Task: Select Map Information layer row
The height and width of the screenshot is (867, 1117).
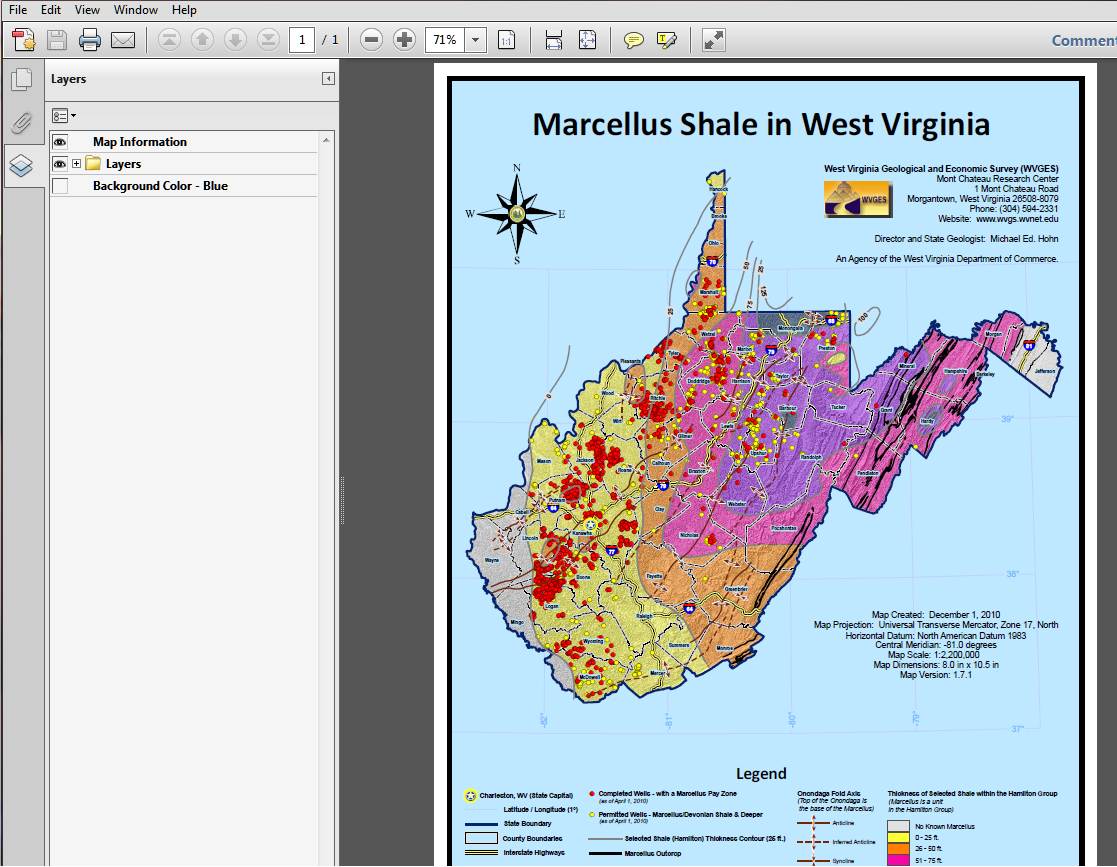Action: pyautogui.click(x=183, y=142)
